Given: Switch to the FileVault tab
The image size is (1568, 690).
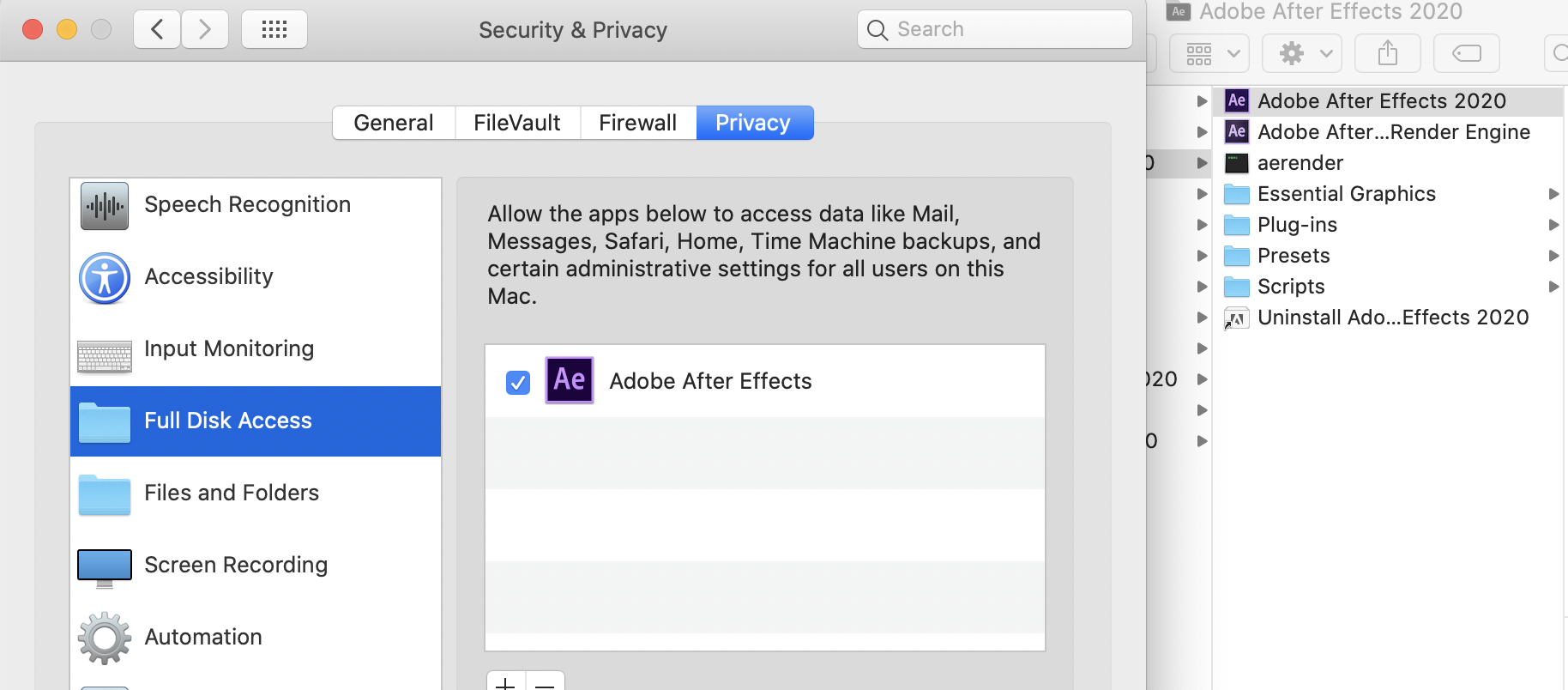Looking at the screenshot, I should point(516,122).
